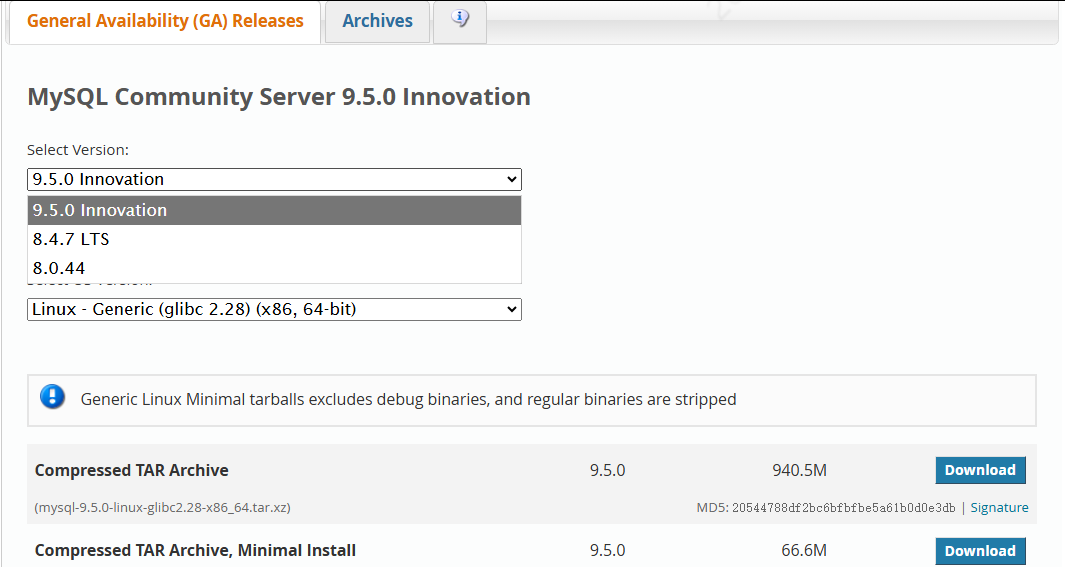Click the MySQL Community Server 9.5.0 Innovation heading
Screen dimensions: 1065x567
[278, 97]
